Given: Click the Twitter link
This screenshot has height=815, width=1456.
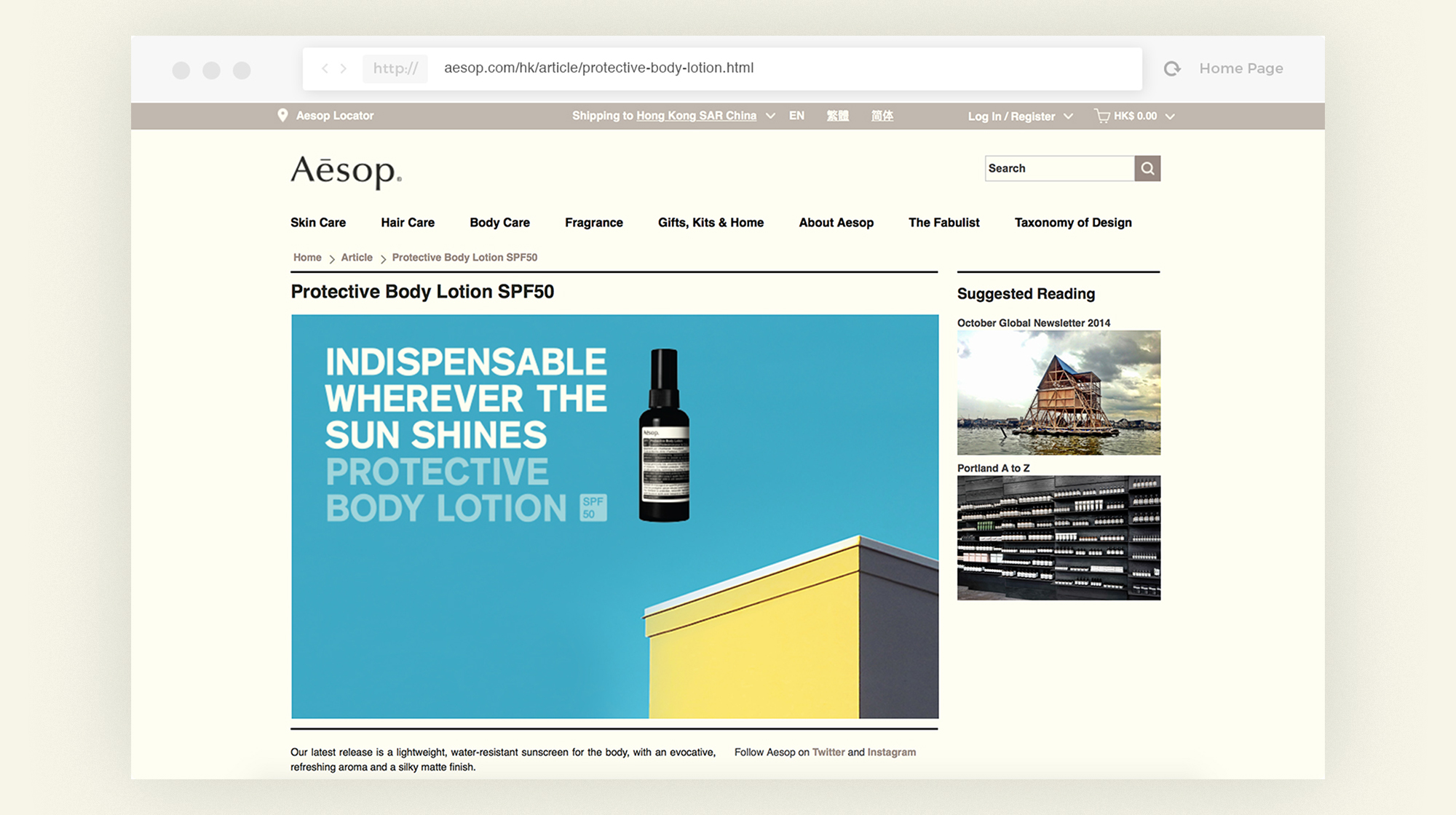Looking at the screenshot, I should (x=828, y=752).
